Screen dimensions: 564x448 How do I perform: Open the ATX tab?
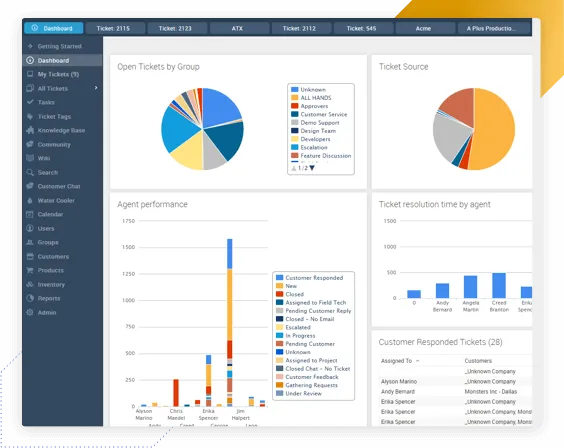point(240,28)
